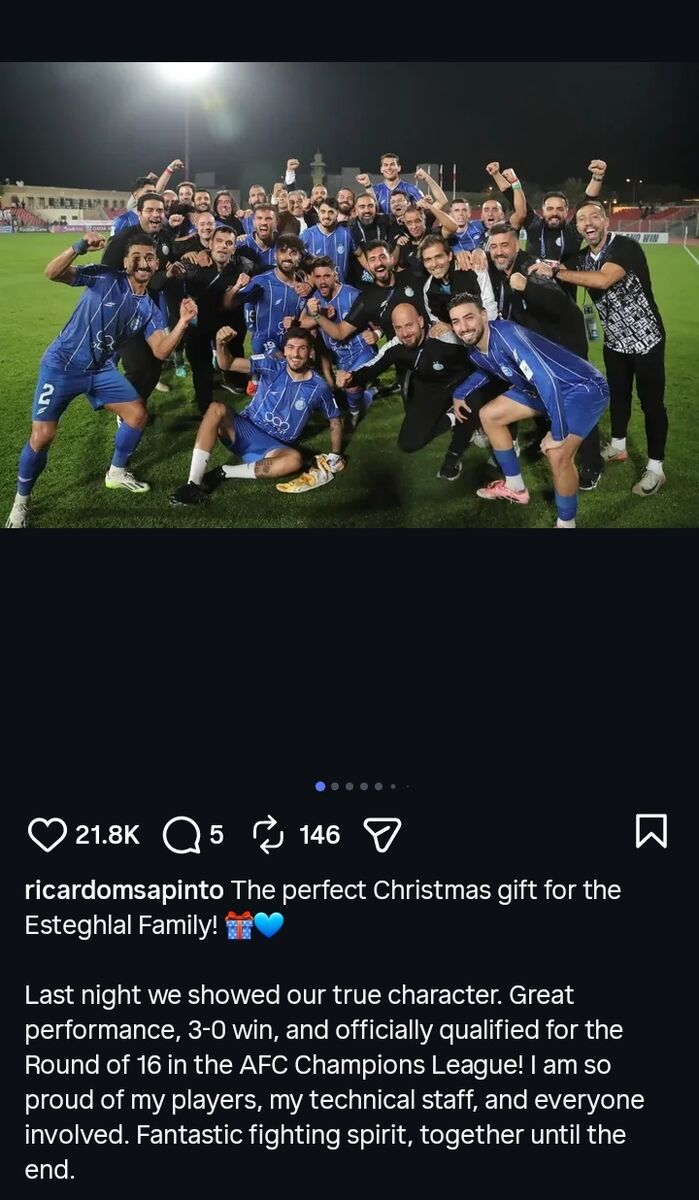Jump to the fifth carousel dot
Viewport: 699px width, 1200px height.
pos(378,786)
